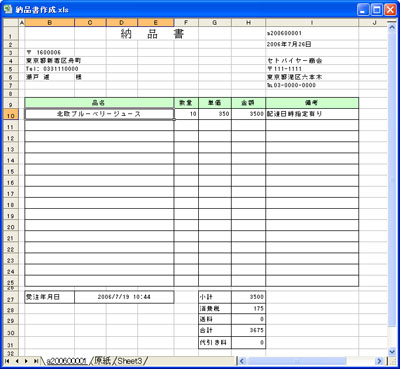Click the 納品書 title text

click(153, 34)
